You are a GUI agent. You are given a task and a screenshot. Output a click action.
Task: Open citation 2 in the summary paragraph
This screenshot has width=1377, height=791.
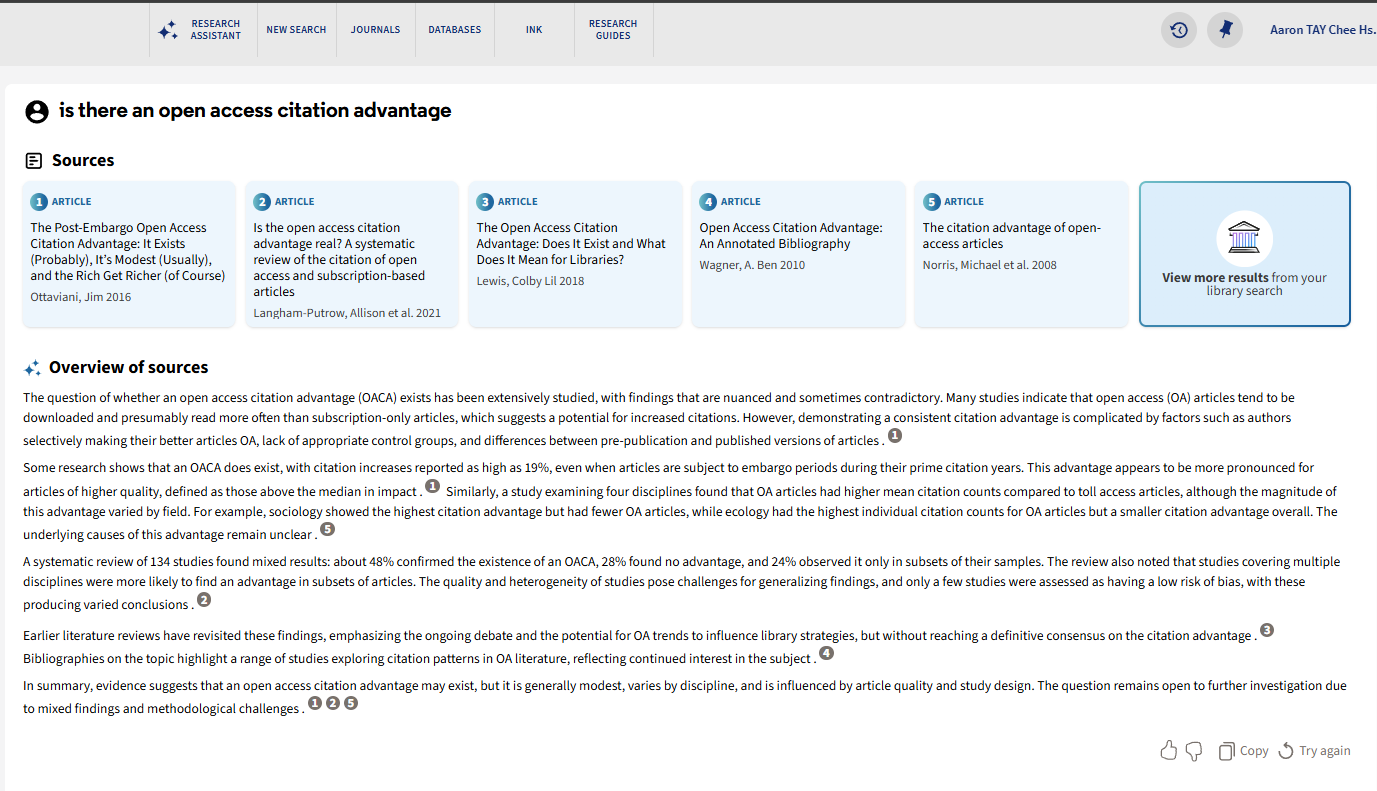click(333, 704)
